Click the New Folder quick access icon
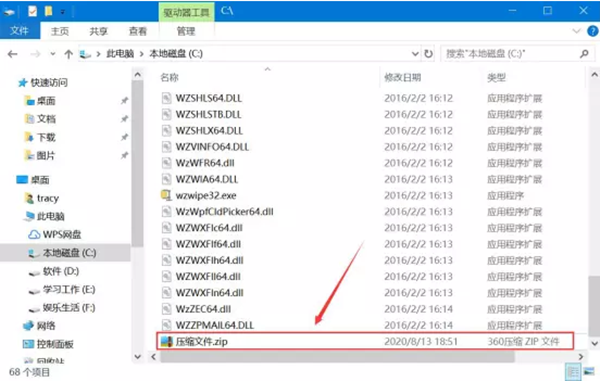 (48, 11)
